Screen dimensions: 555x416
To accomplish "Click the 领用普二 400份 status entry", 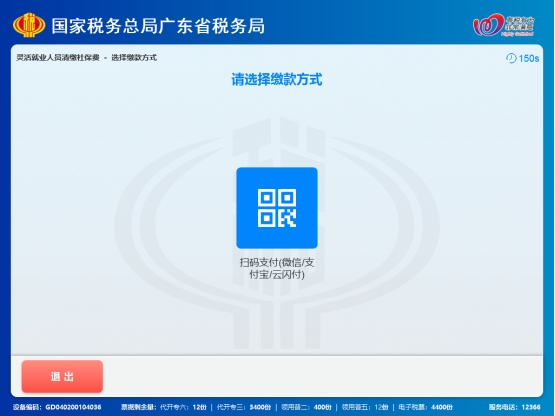I will 306,407.
